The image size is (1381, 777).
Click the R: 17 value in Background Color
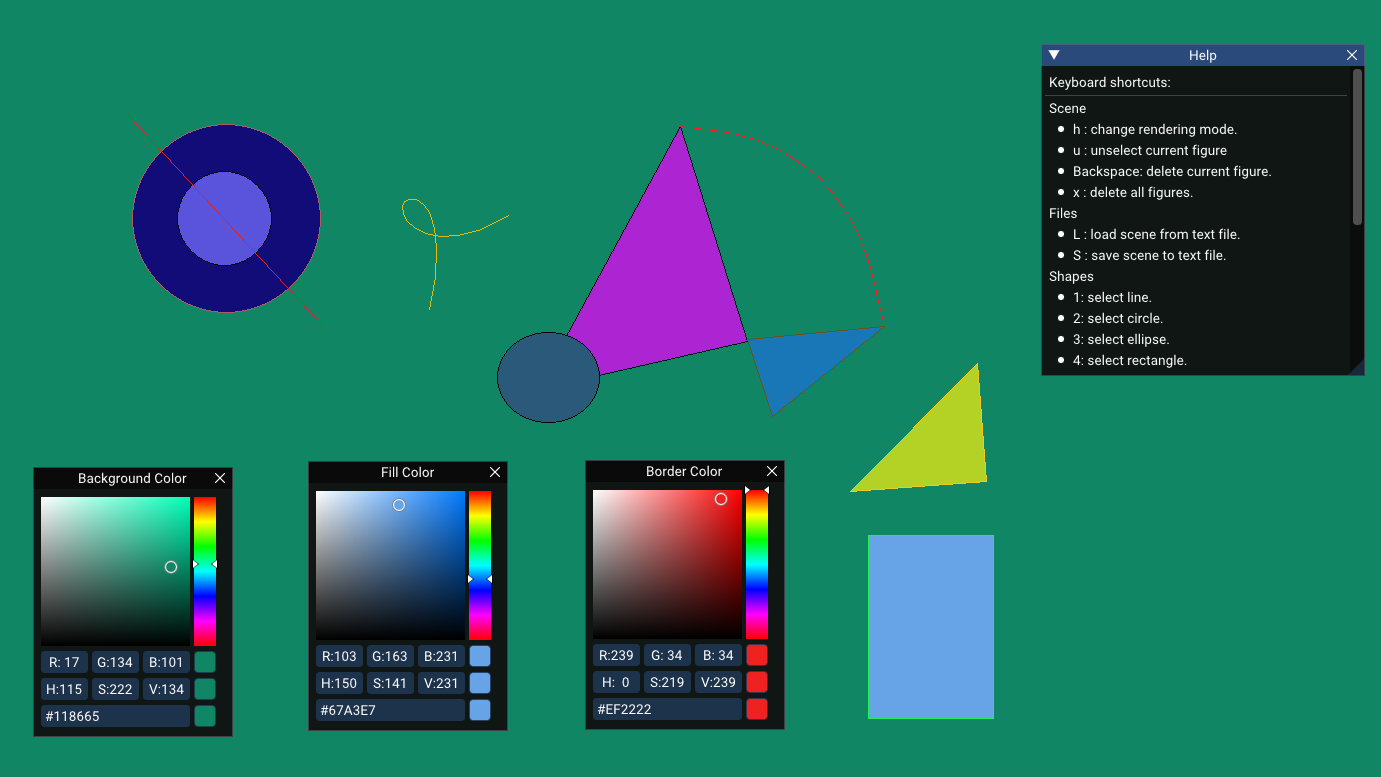click(64, 661)
